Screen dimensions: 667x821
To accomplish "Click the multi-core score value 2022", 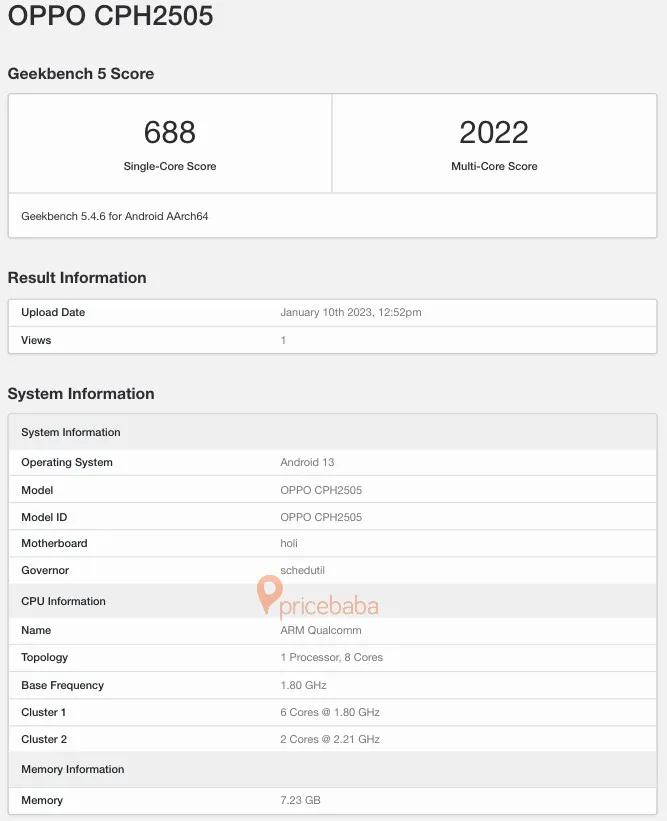I will tap(494, 132).
